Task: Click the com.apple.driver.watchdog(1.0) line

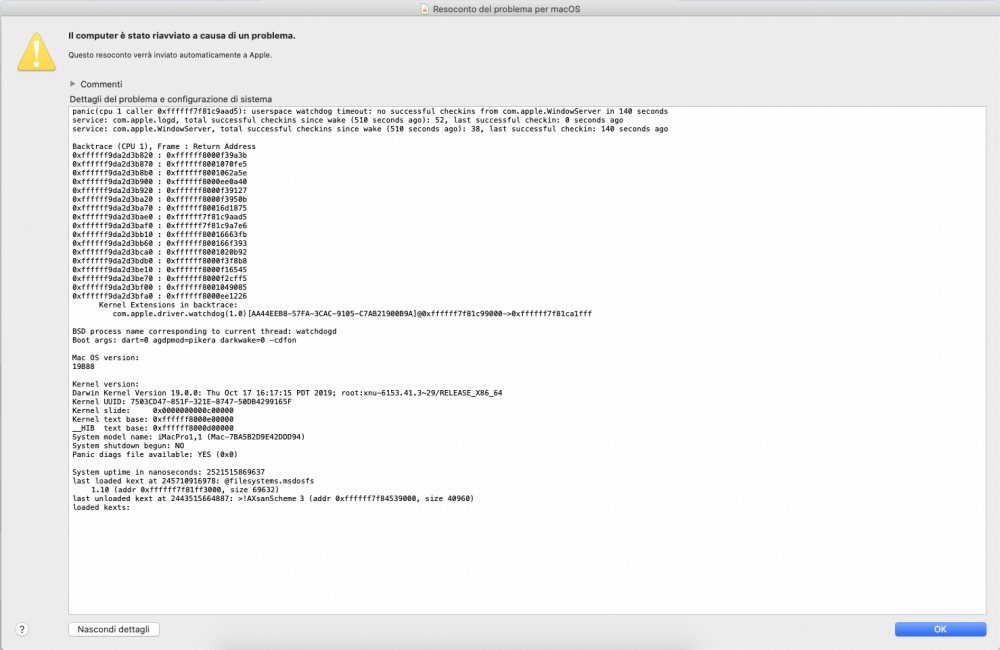Action: pos(352,314)
